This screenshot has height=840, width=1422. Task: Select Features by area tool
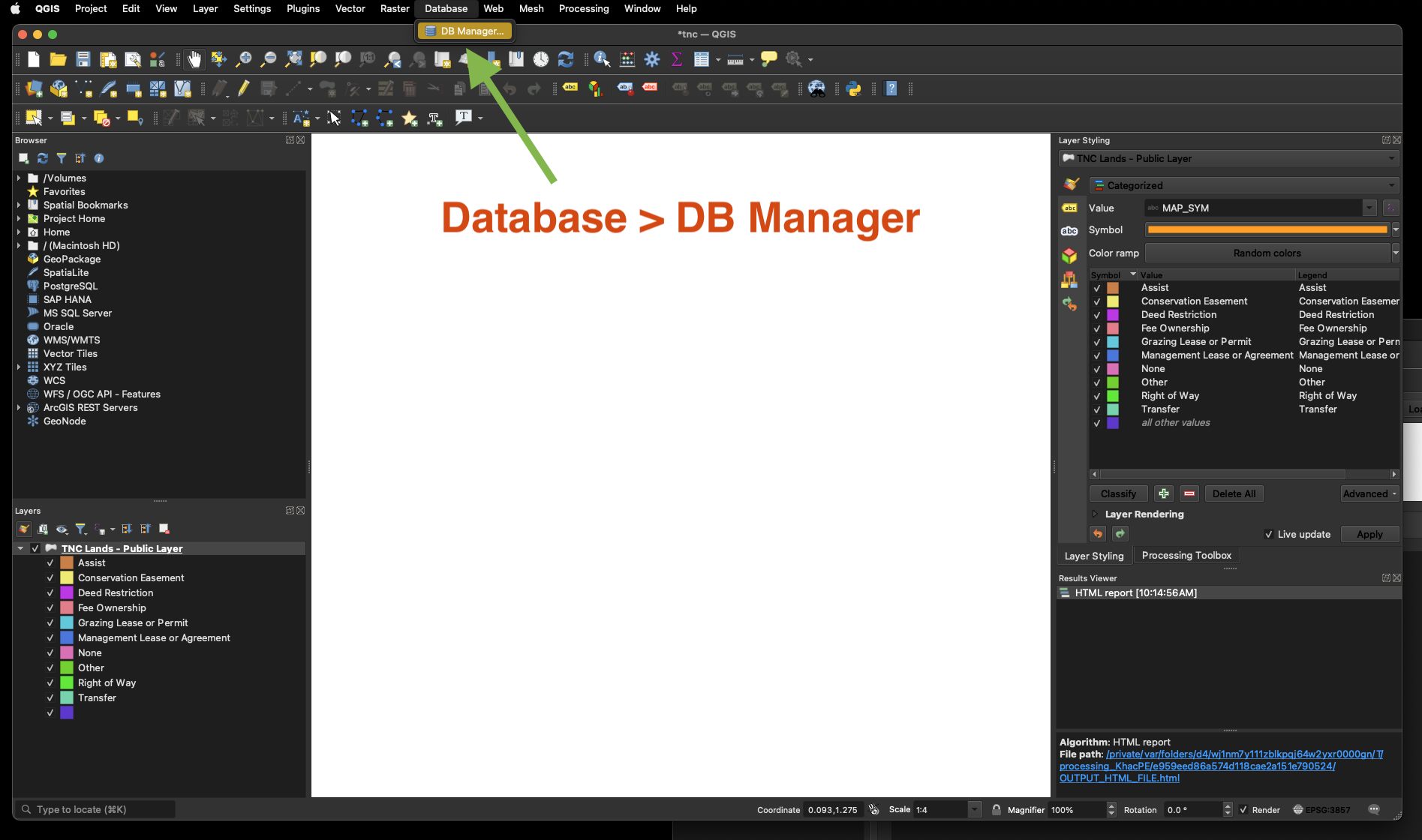tap(34, 118)
